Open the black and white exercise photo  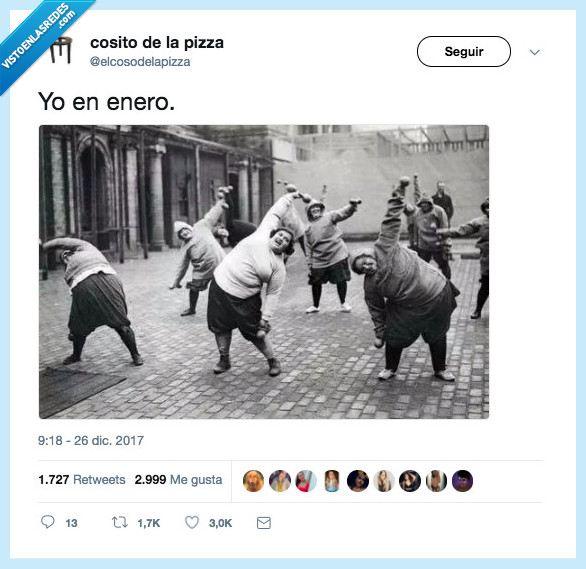point(264,272)
